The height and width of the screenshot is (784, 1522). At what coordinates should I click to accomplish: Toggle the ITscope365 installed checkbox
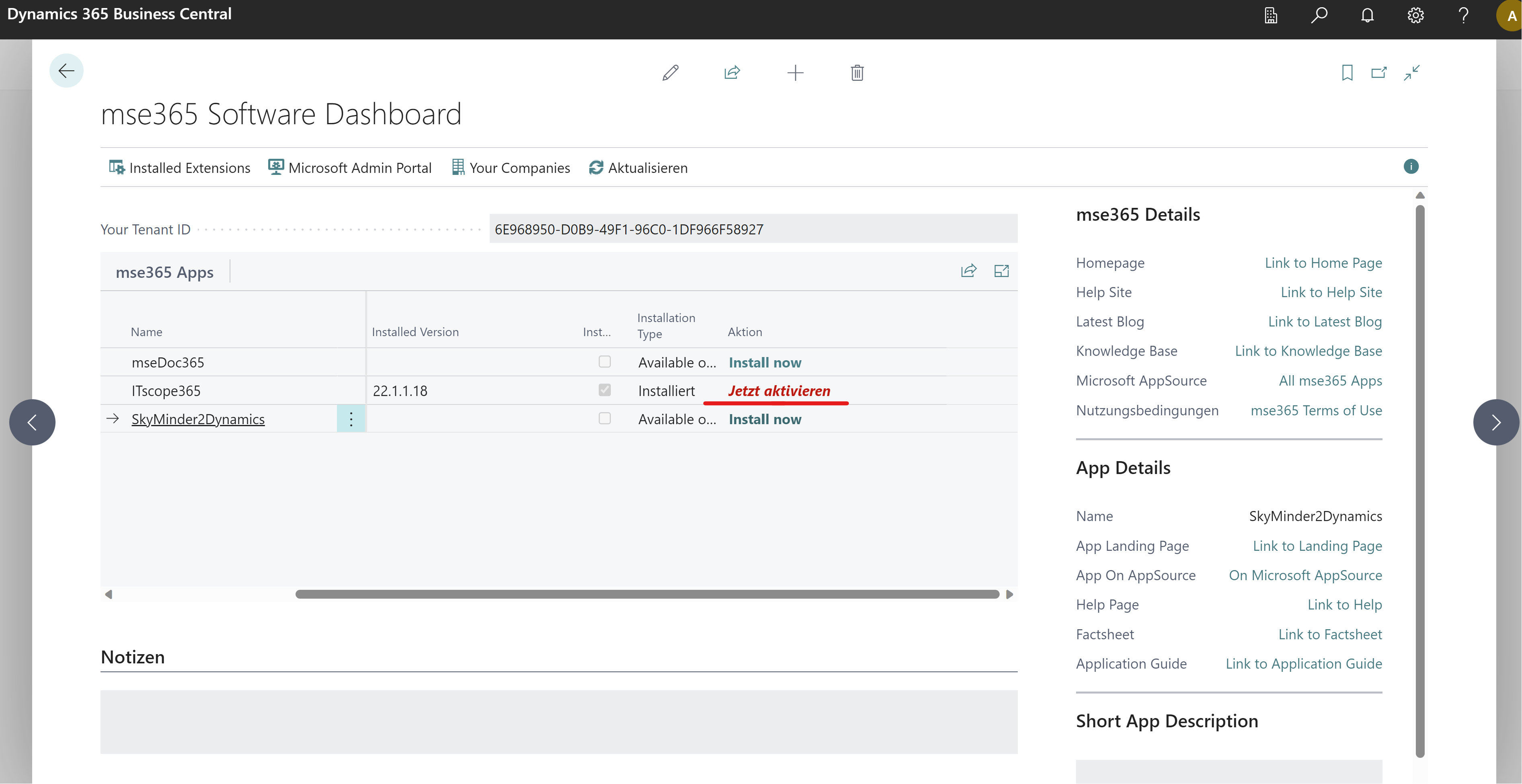click(604, 390)
